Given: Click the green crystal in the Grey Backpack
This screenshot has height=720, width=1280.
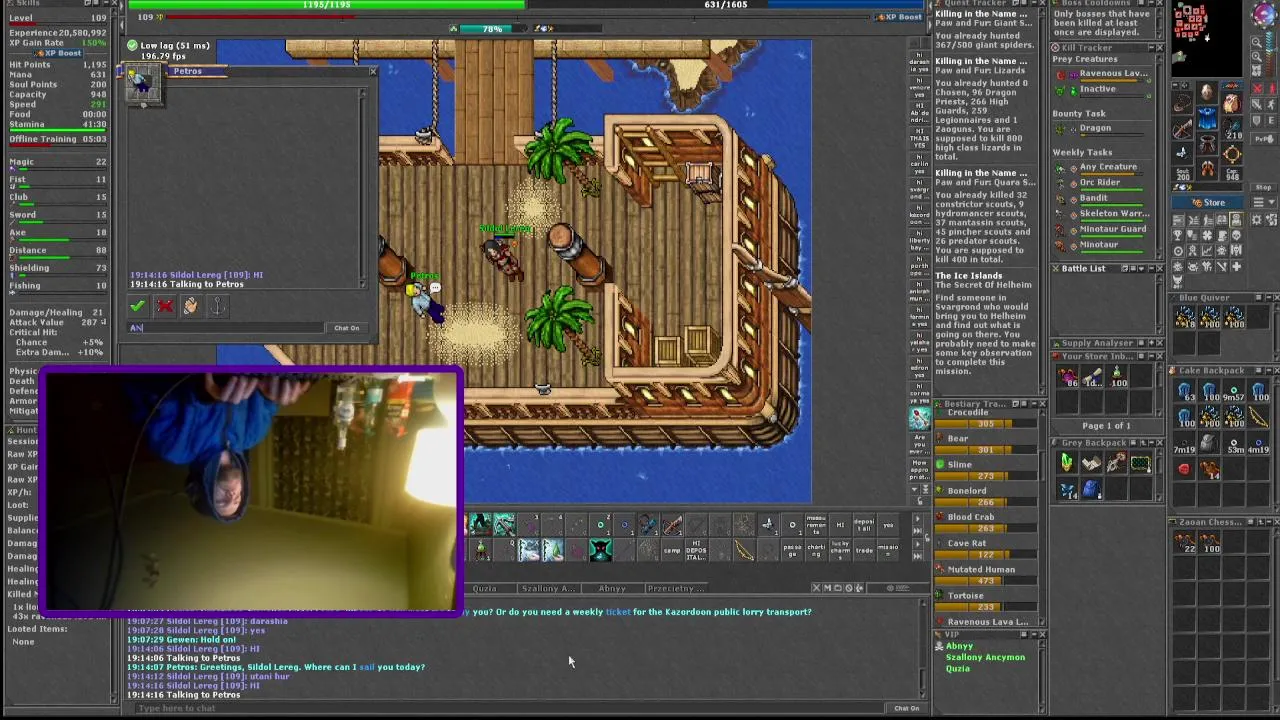Looking at the screenshot, I should (x=1066, y=462).
